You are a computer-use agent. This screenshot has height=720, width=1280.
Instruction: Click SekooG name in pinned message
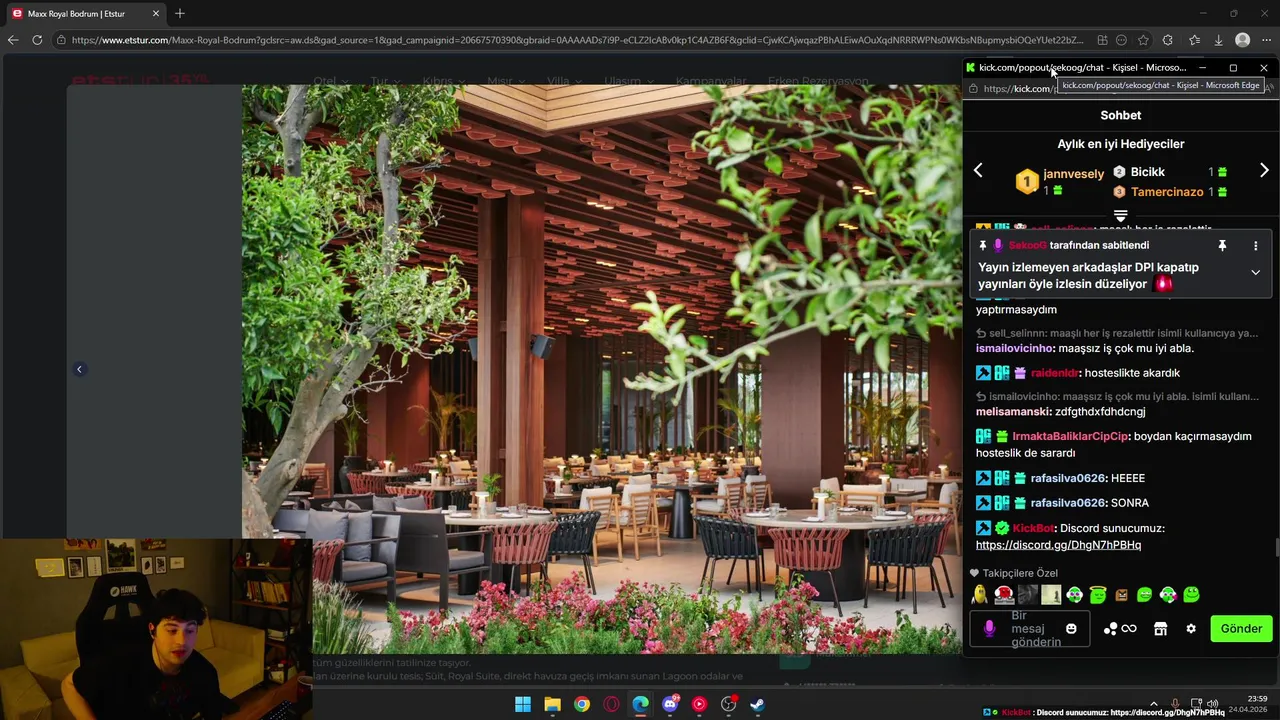click(1028, 245)
